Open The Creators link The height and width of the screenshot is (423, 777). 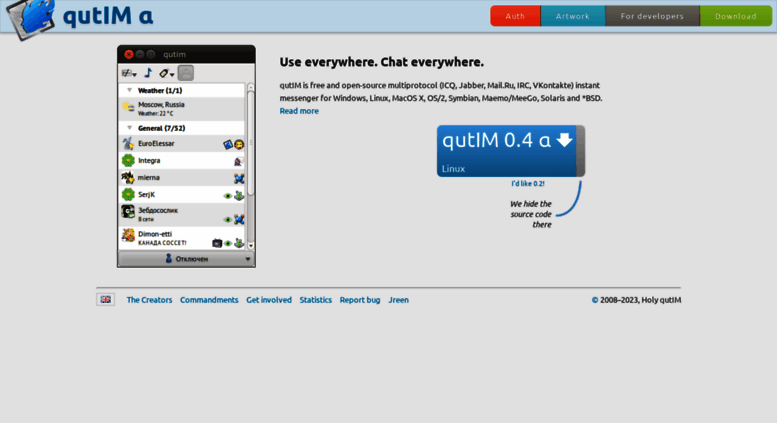pos(149,300)
